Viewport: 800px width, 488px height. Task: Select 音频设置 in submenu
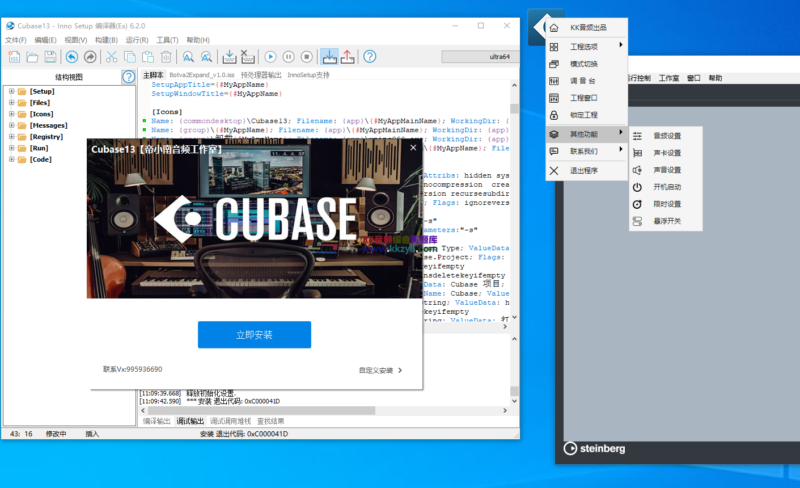[666, 136]
